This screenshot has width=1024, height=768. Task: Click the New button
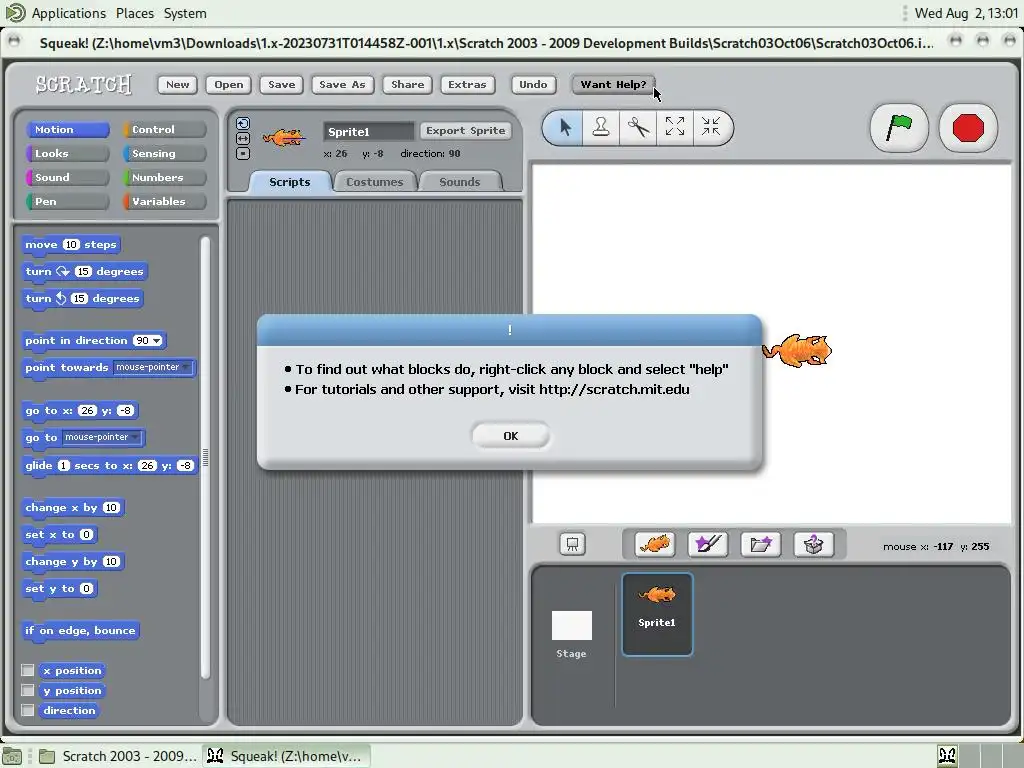point(177,84)
